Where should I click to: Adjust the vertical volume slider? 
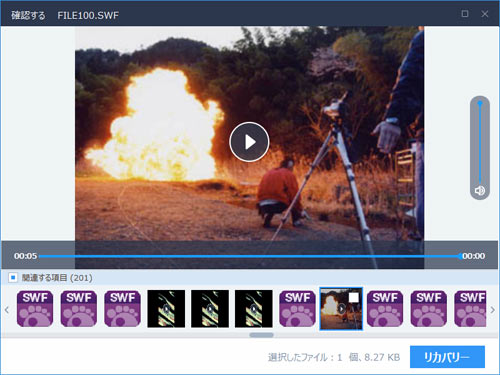pos(480,143)
